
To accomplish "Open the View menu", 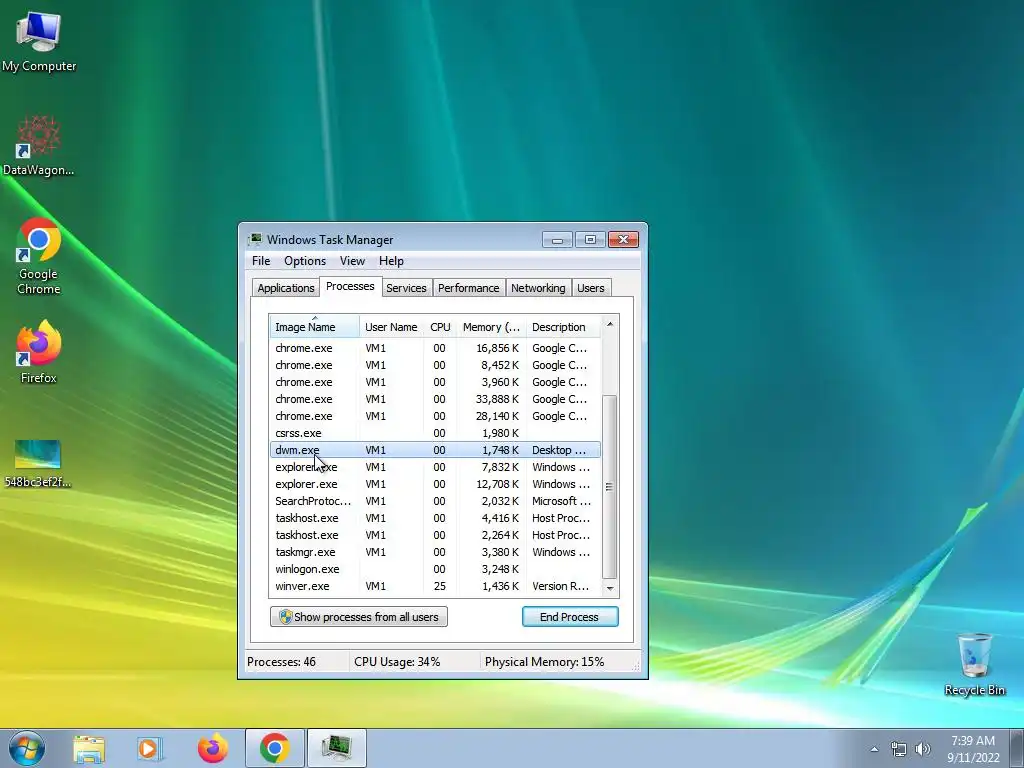I will 352,261.
